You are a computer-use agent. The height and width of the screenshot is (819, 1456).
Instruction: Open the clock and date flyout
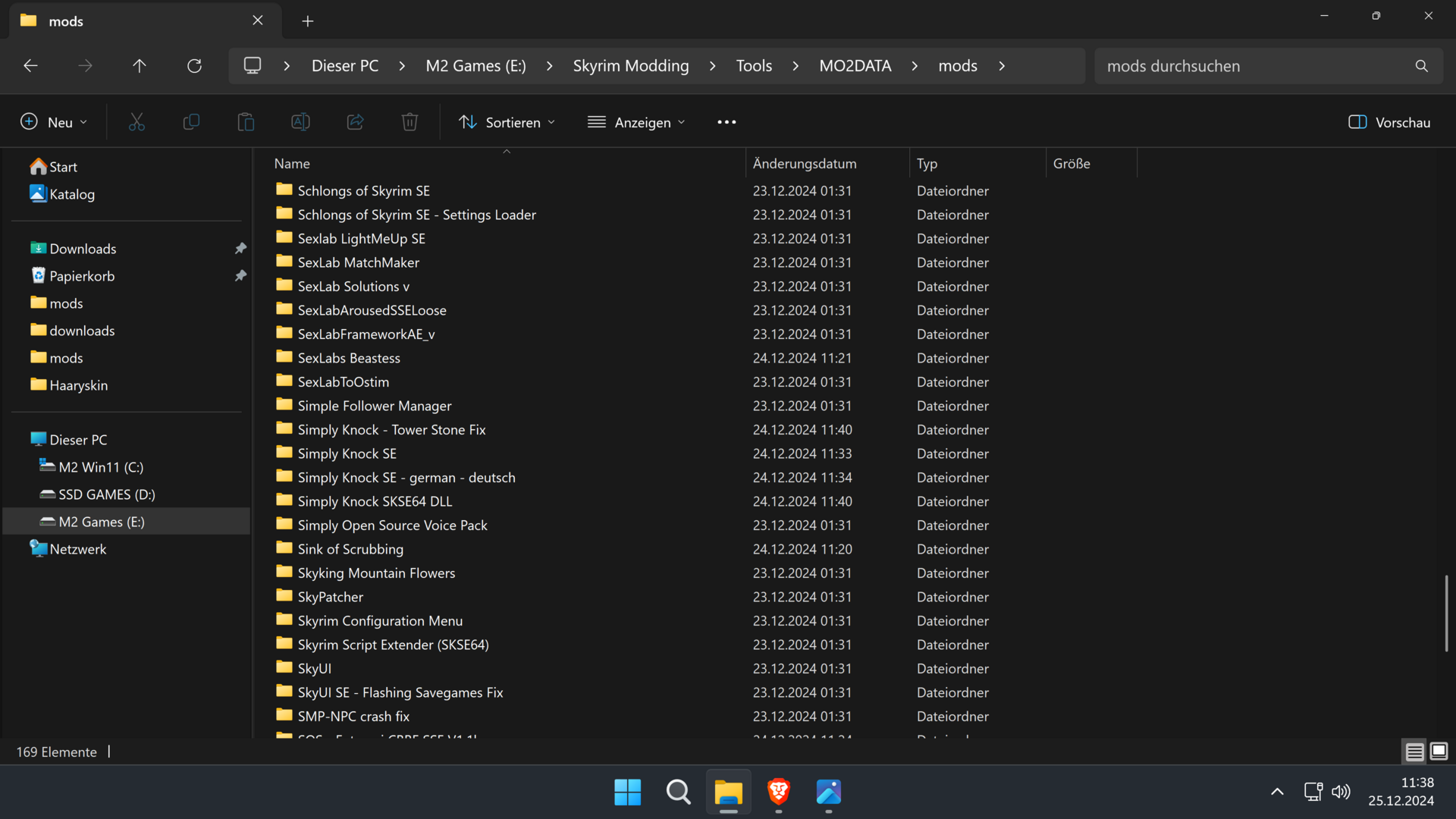tap(1401, 792)
